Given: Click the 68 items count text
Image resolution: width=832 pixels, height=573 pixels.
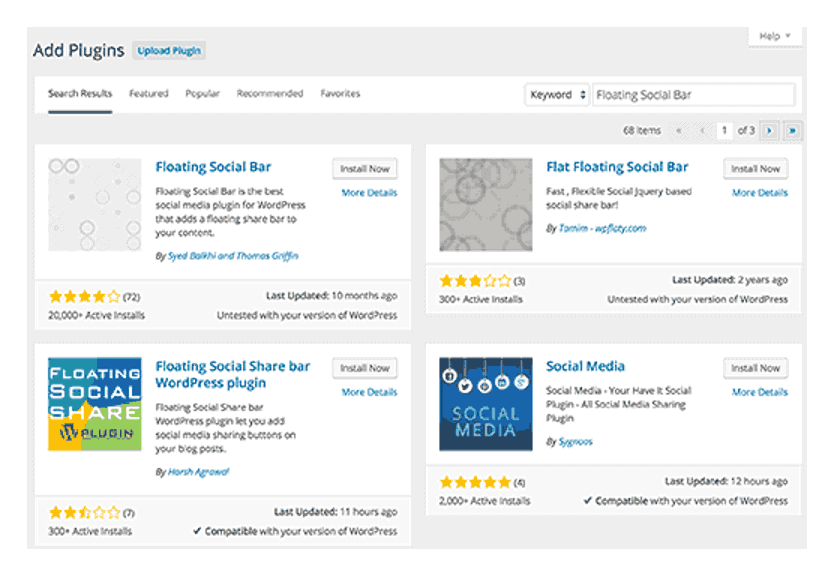Looking at the screenshot, I should pos(642,131).
